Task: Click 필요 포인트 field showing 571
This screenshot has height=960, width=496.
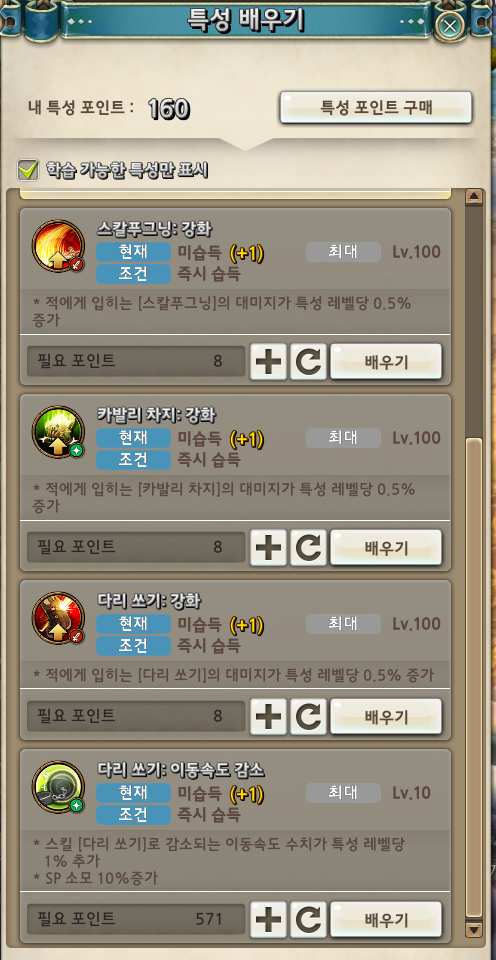Action: 136,919
